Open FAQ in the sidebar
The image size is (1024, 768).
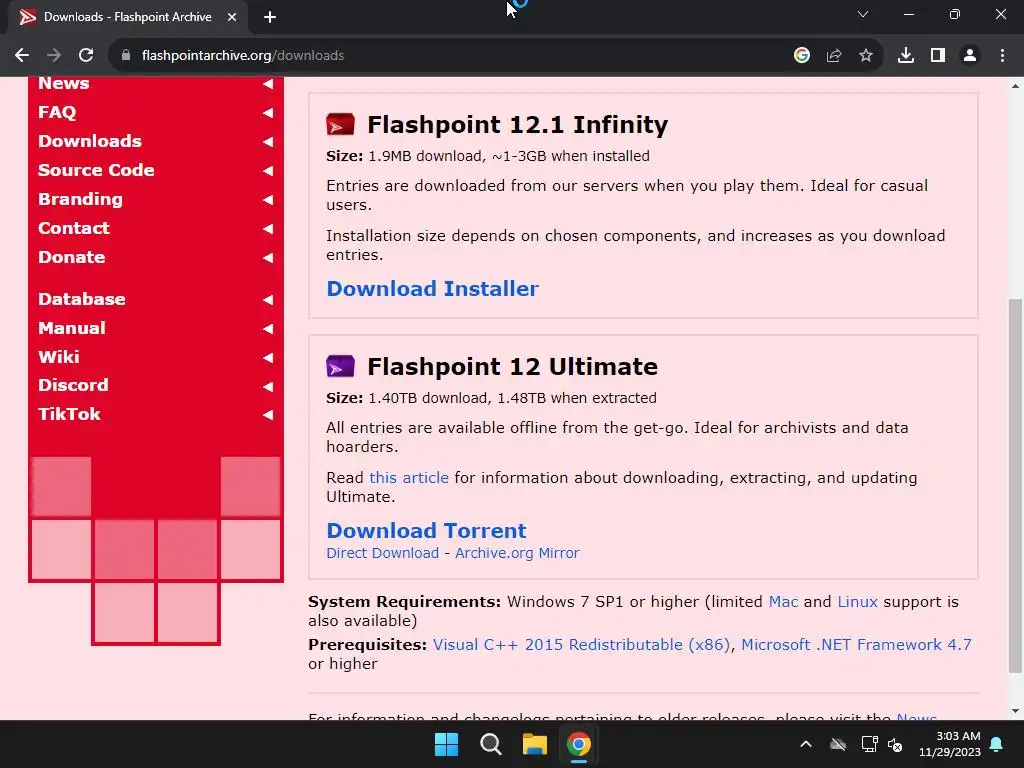[57, 112]
